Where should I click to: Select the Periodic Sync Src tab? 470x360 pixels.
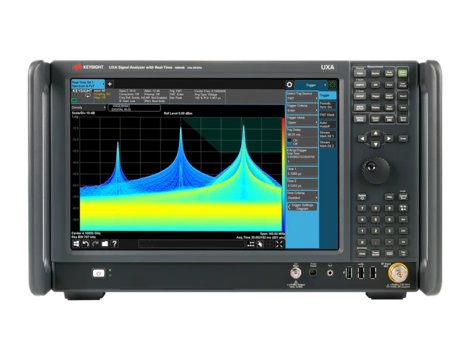pyautogui.click(x=327, y=105)
